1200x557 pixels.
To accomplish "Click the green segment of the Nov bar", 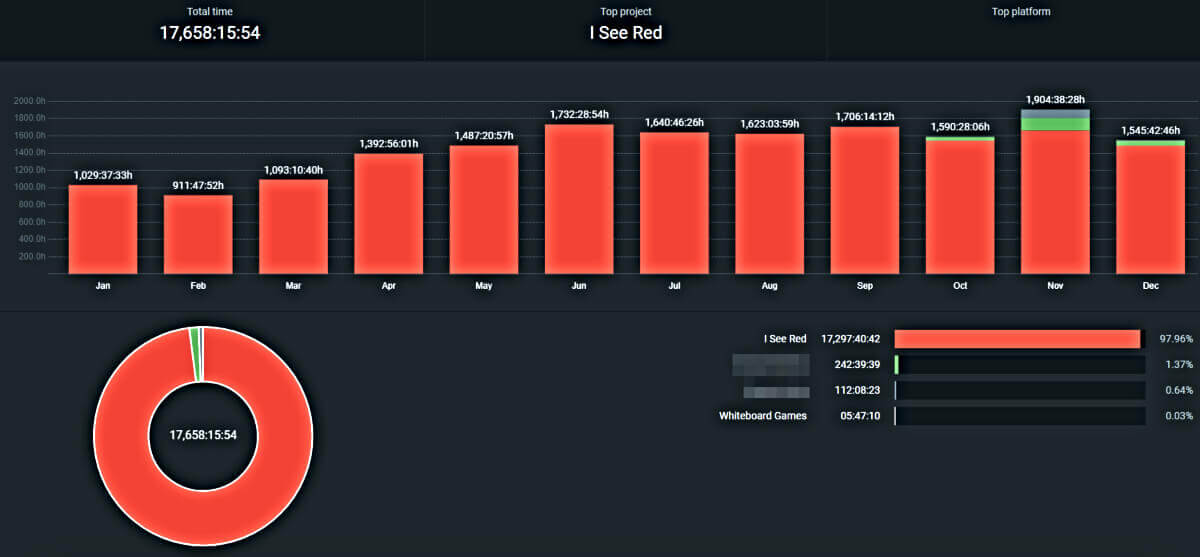I will 1055,125.
